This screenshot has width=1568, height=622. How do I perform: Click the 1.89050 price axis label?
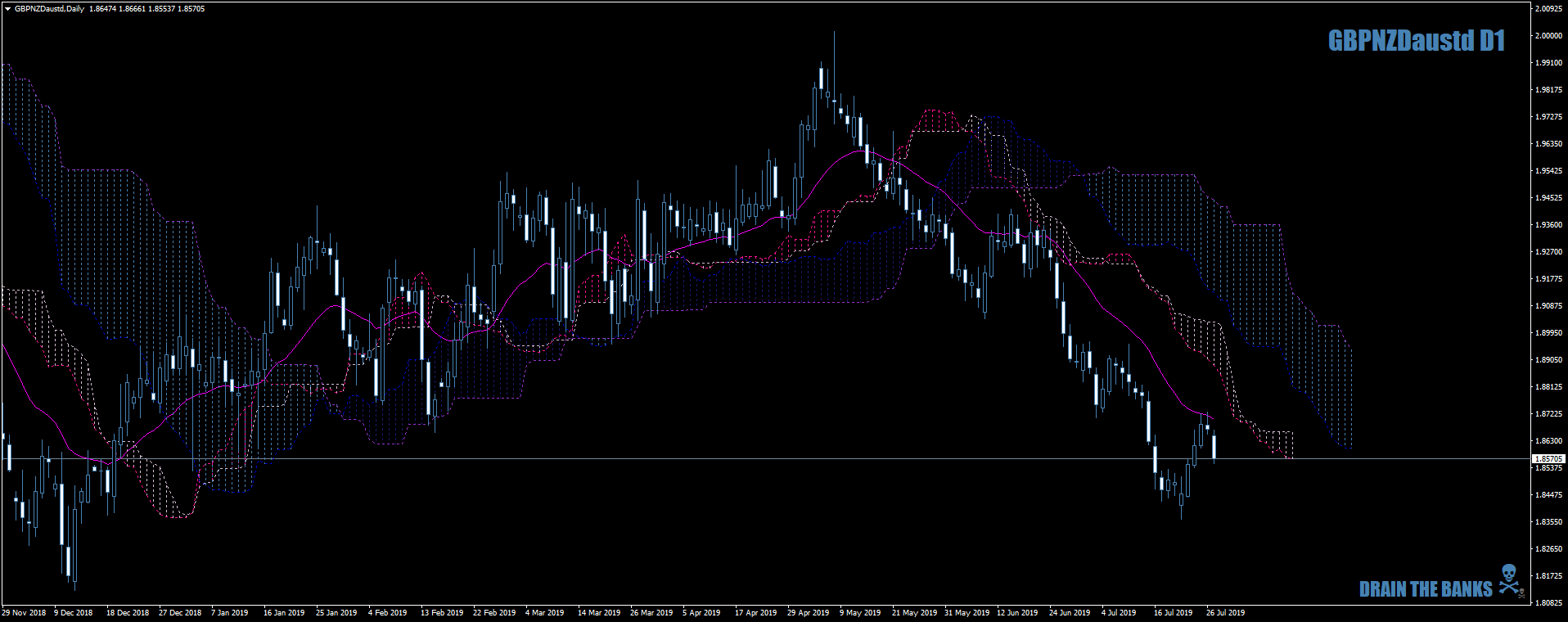[1548, 360]
